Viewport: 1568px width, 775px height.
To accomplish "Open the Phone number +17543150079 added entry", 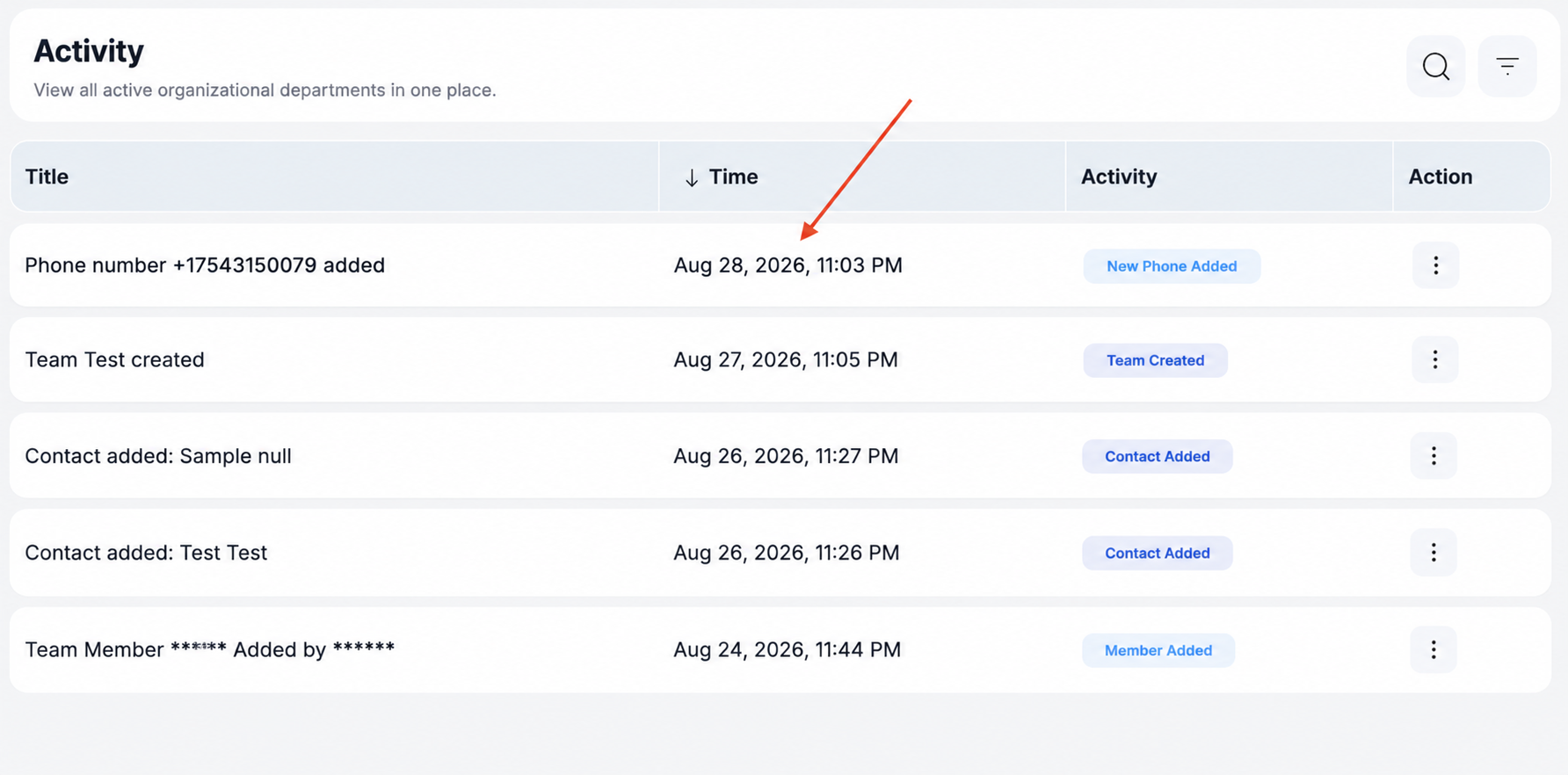I will 205,265.
